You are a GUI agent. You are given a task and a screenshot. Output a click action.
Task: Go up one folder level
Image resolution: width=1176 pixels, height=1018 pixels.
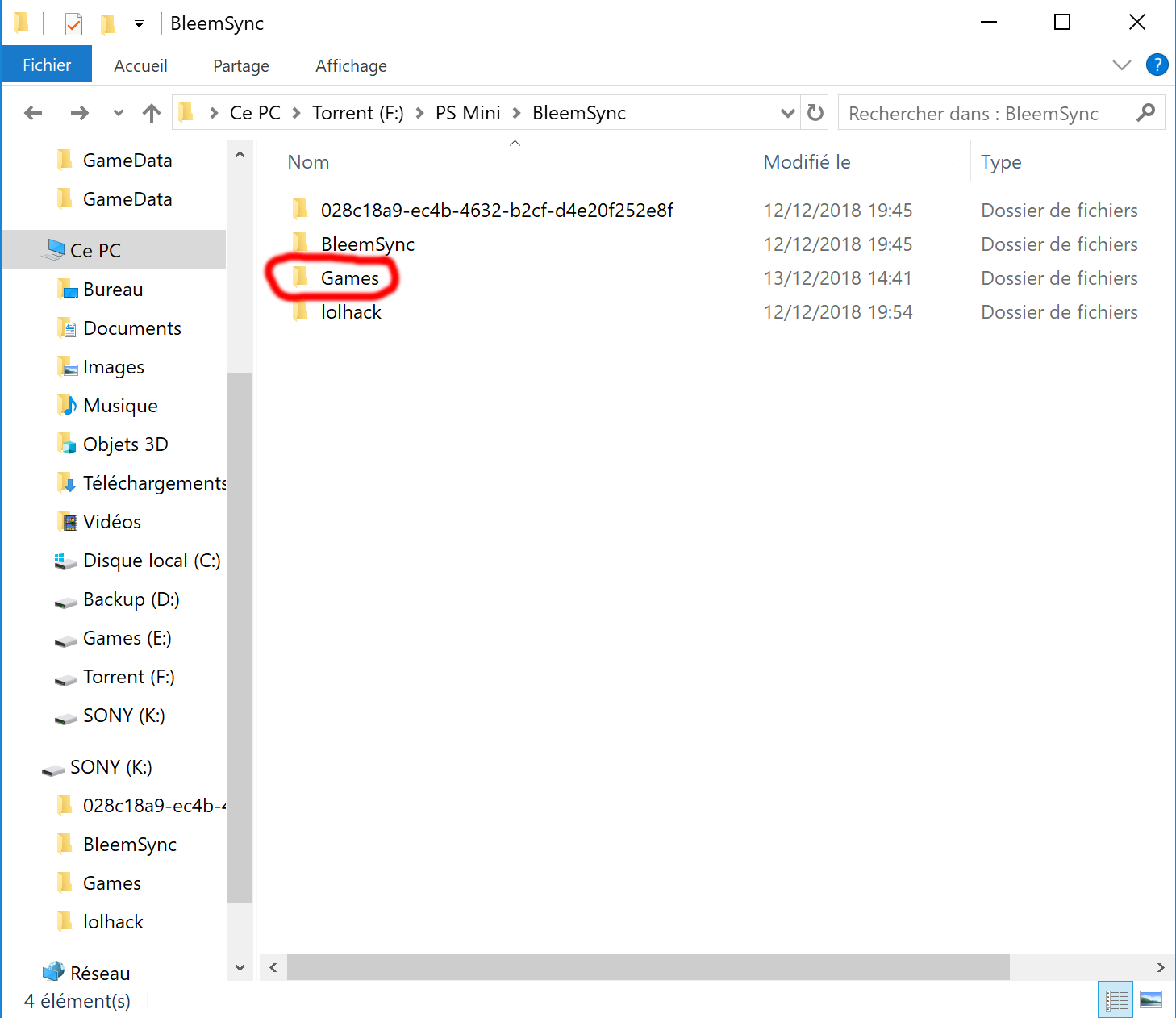(x=151, y=113)
